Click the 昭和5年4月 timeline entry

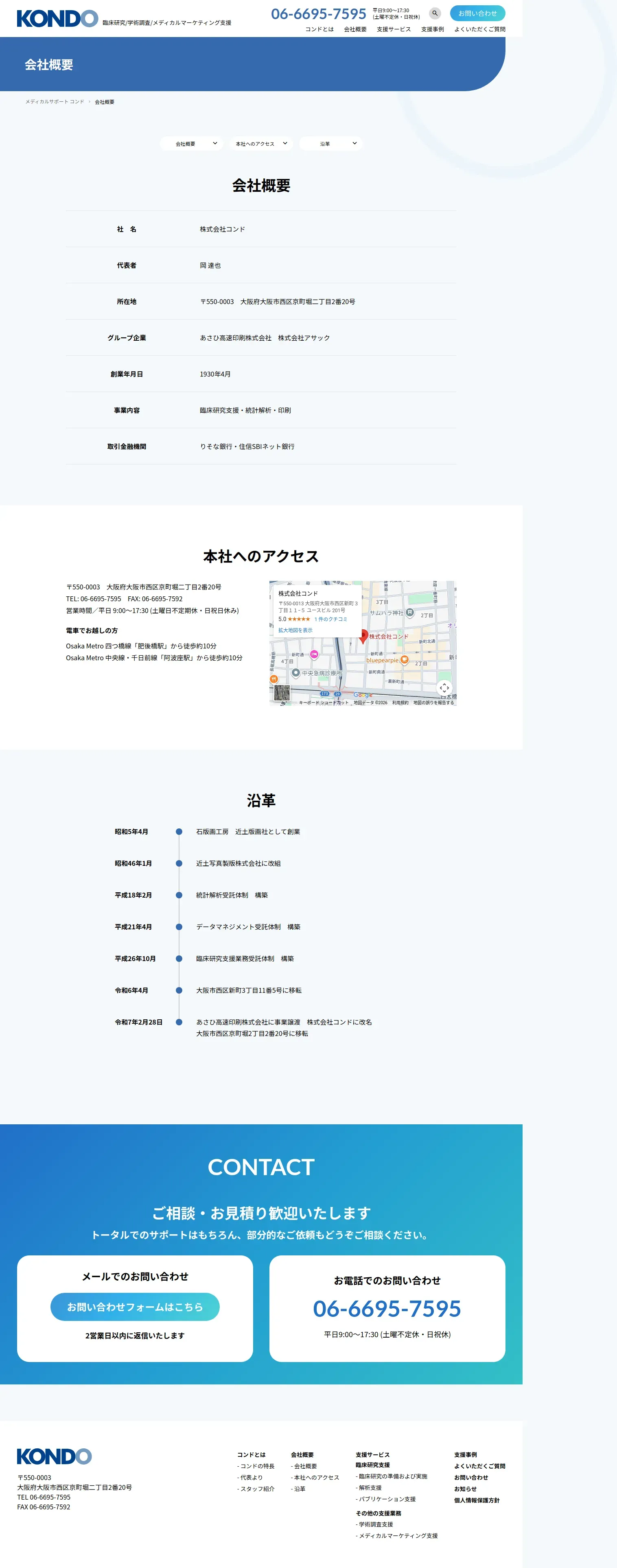(x=131, y=832)
